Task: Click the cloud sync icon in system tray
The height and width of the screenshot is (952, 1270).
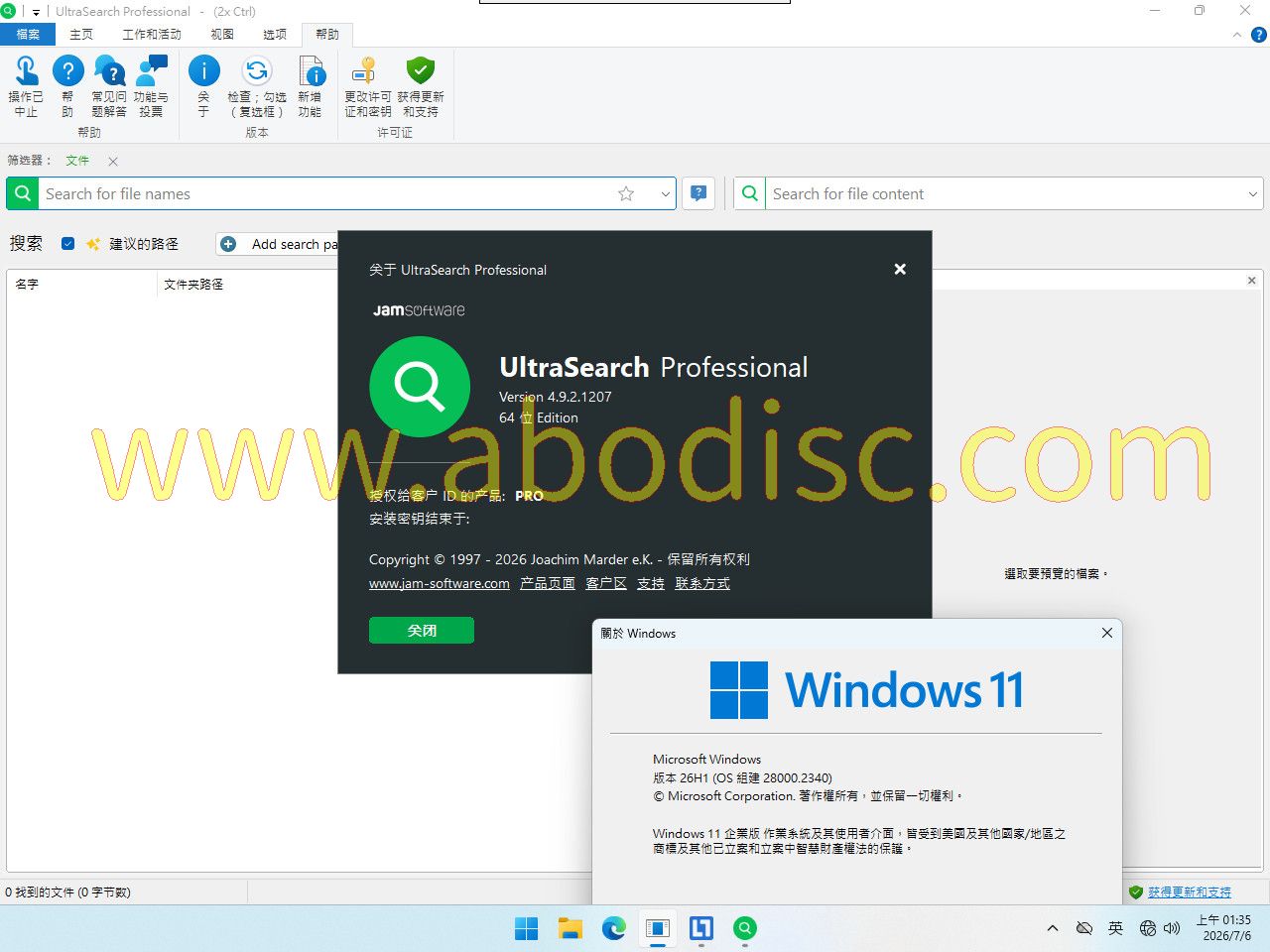Action: tap(1084, 928)
